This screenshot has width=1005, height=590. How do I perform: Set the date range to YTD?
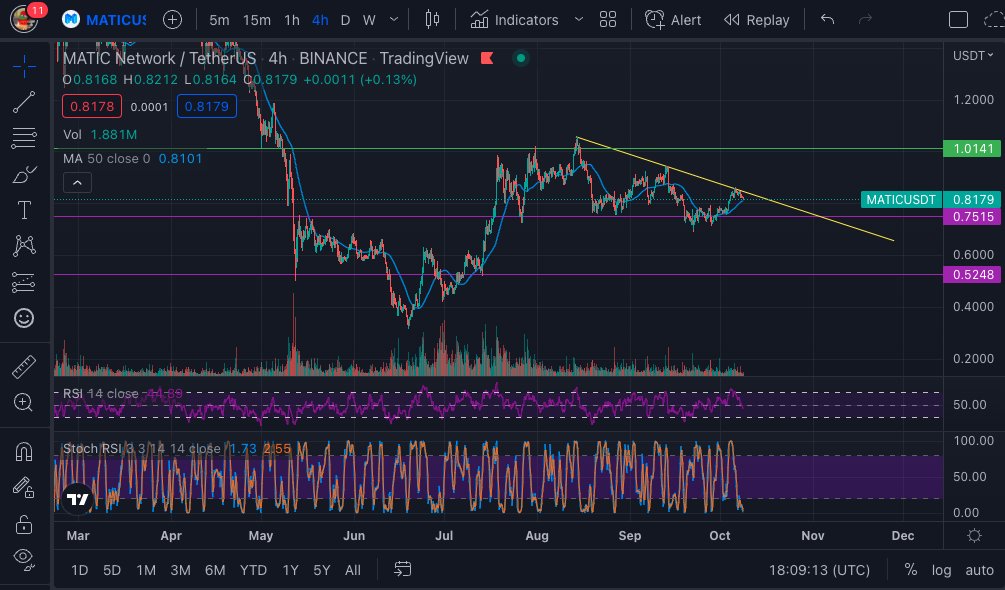253,570
